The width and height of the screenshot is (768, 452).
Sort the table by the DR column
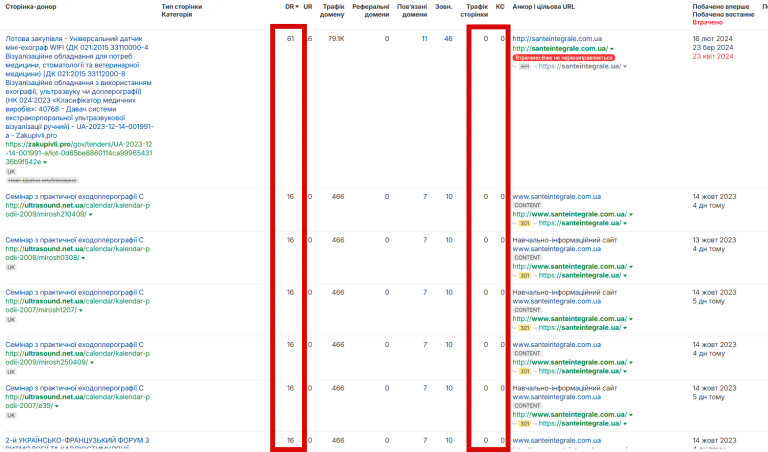tap(291, 7)
